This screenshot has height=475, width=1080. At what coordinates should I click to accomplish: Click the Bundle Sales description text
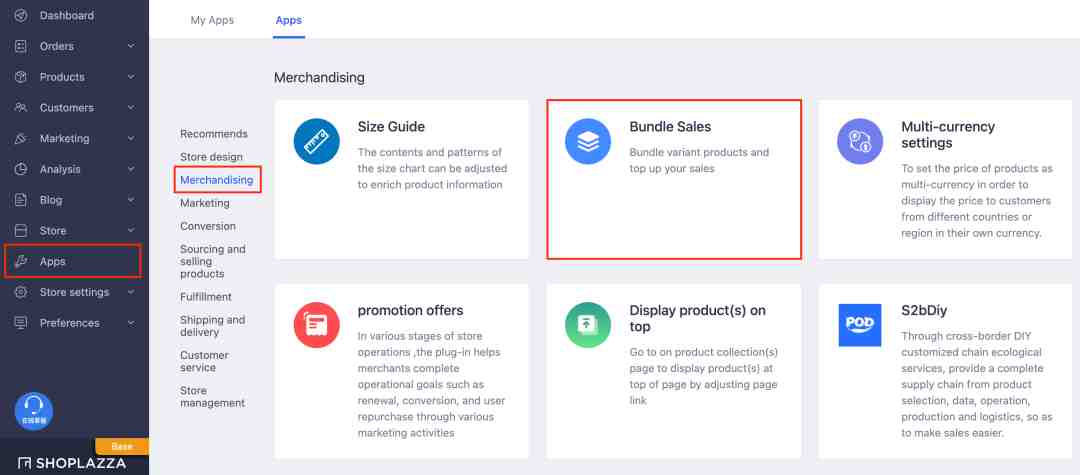[x=699, y=160]
